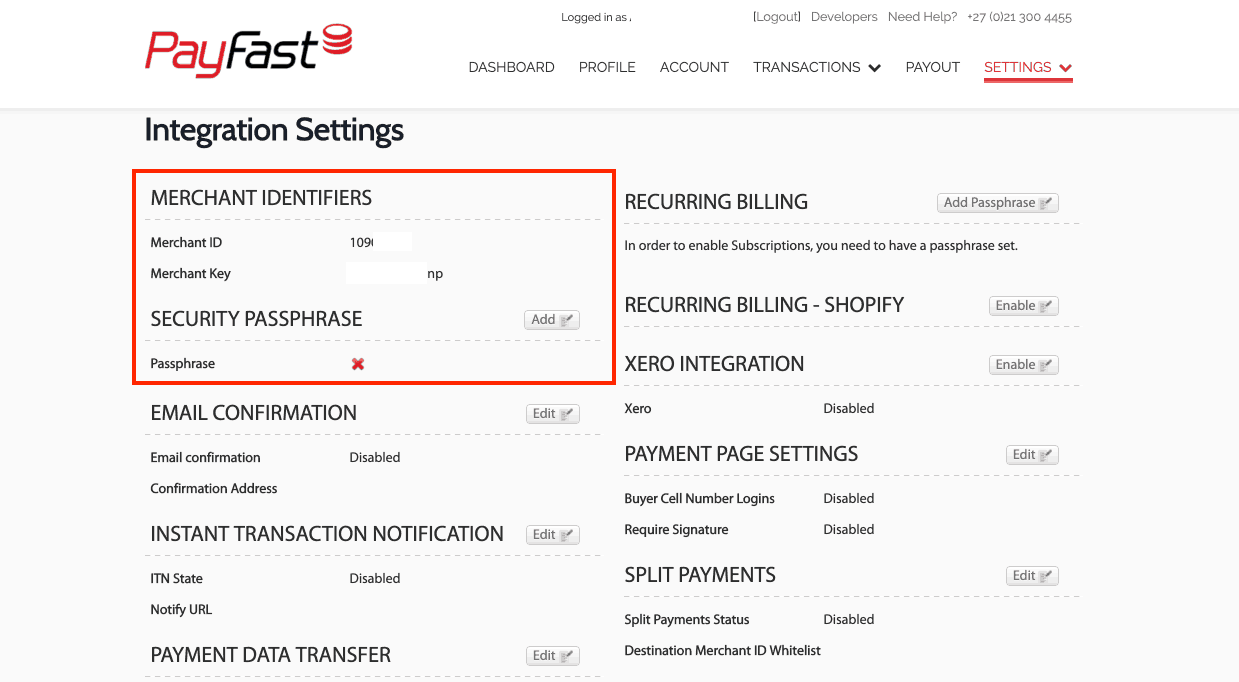This screenshot has width=1239, height=682.
Task: Click the Email confirmation Disabled value
Action: [x=375, y=457]
